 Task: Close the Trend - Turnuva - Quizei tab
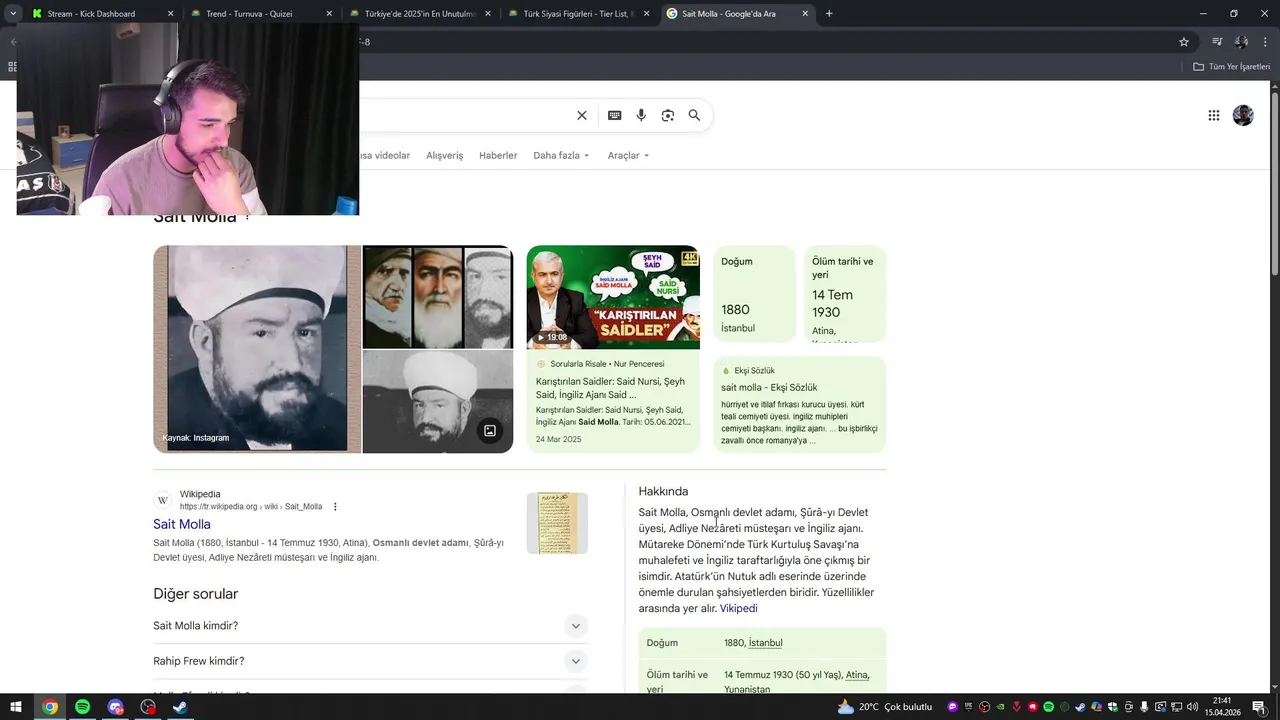coord(329,14)
